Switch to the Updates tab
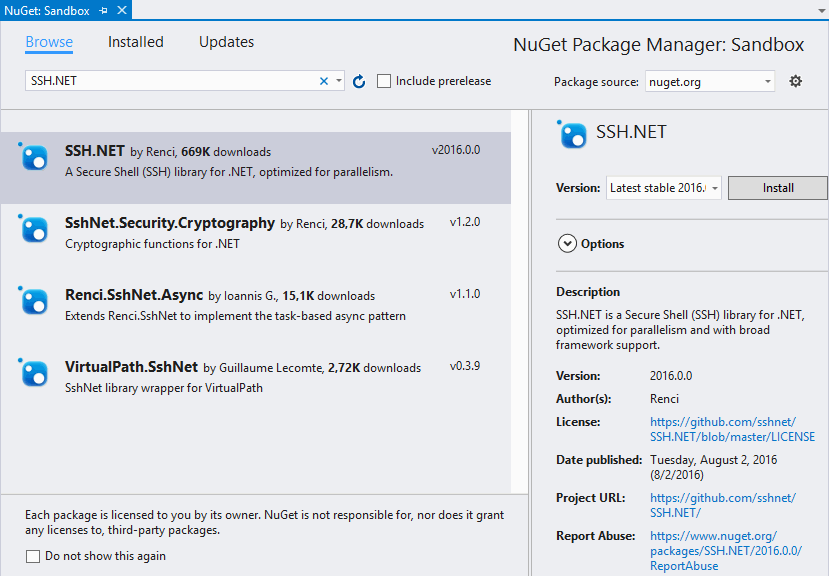829x576 pixels. [225, 42]
